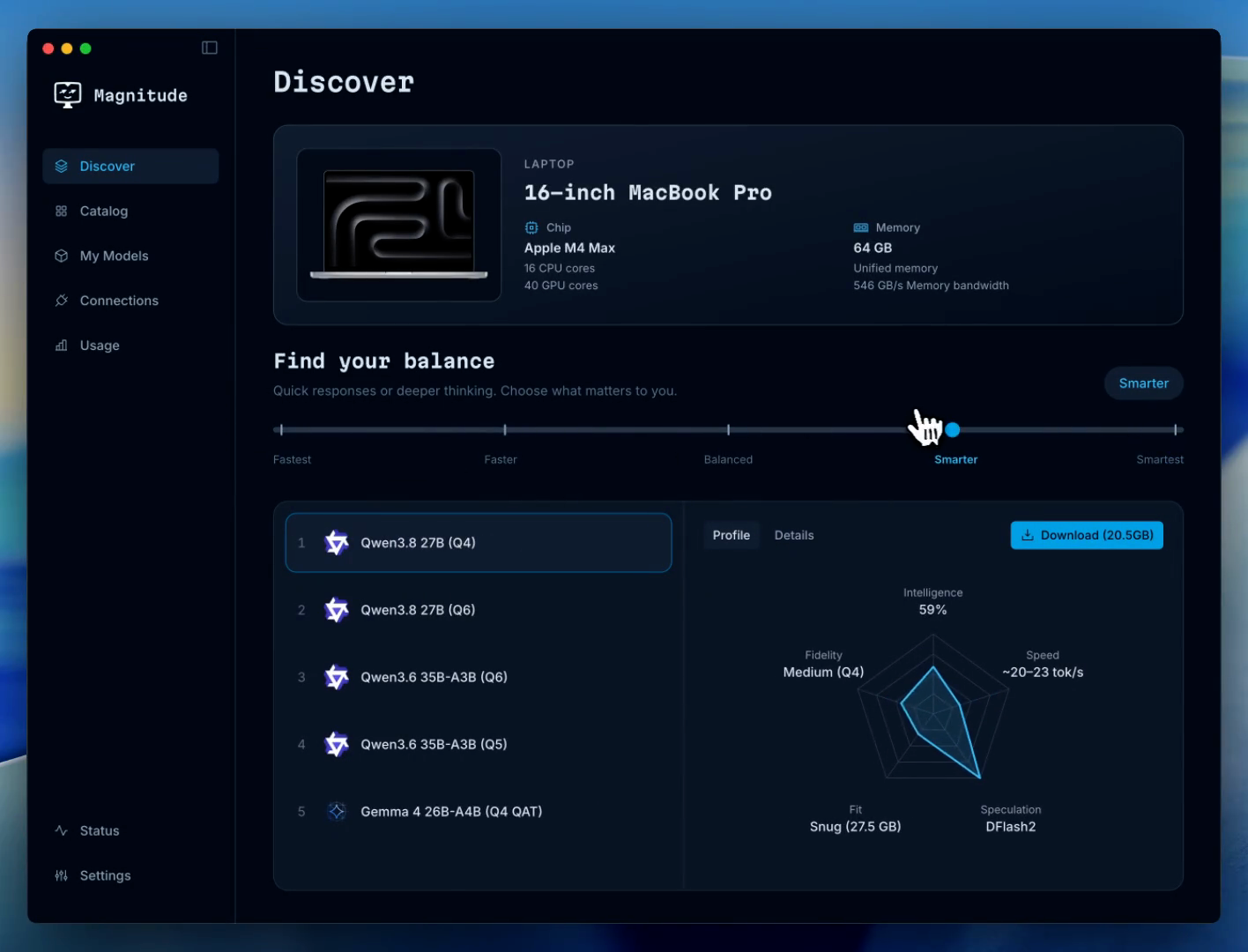Click the MacBook Pro laptop thumbnail

click(x=399, y=225)
